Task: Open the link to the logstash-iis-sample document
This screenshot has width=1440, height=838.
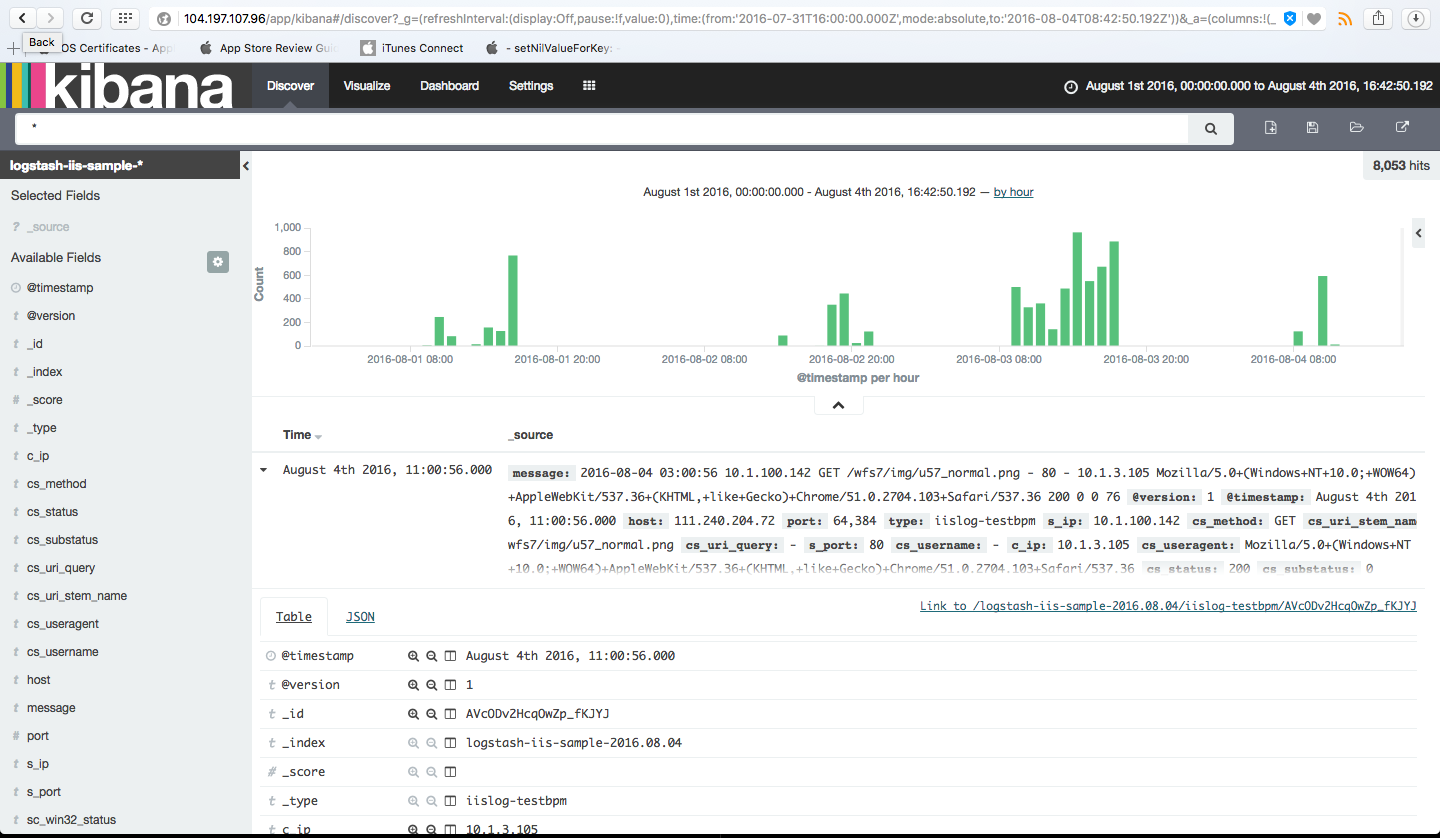Action: (x=1168, y=606)
